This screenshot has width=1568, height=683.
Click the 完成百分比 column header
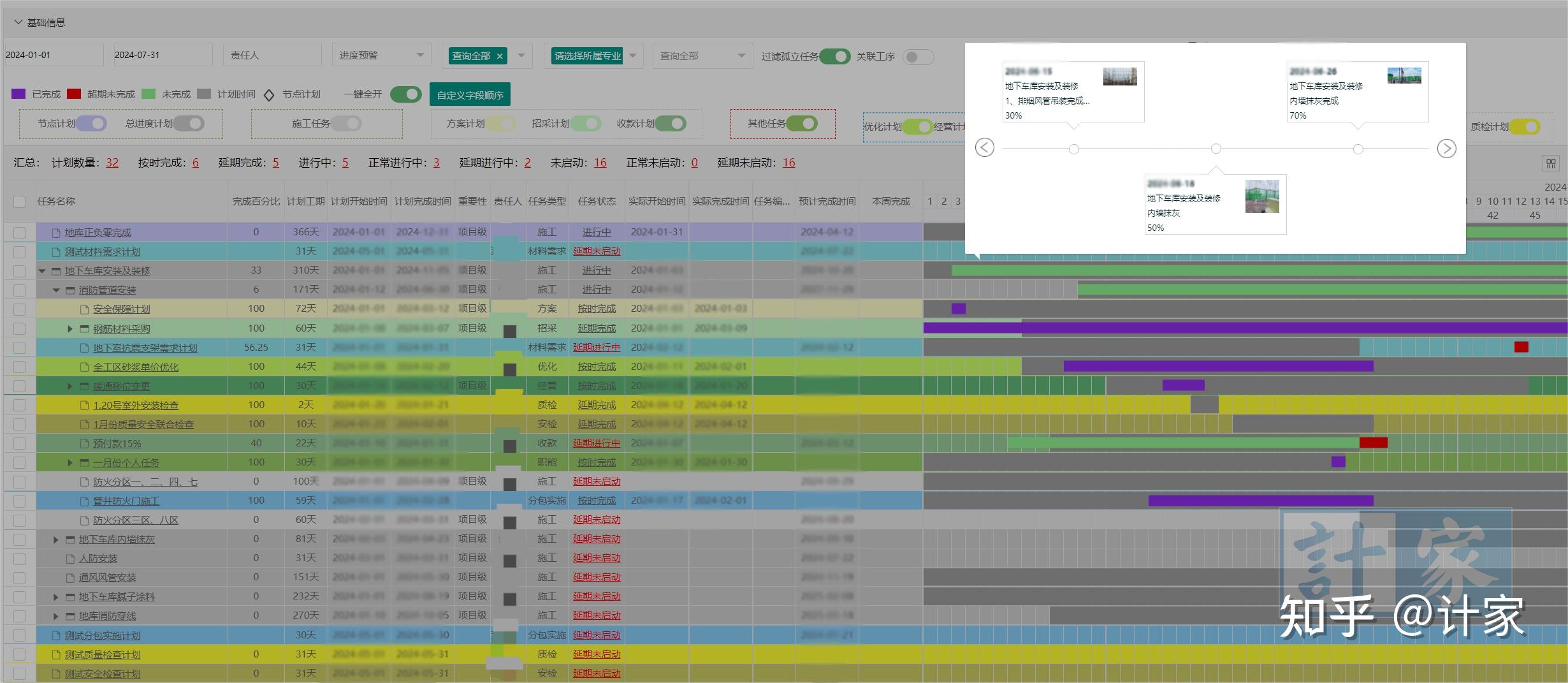[256, 202]
